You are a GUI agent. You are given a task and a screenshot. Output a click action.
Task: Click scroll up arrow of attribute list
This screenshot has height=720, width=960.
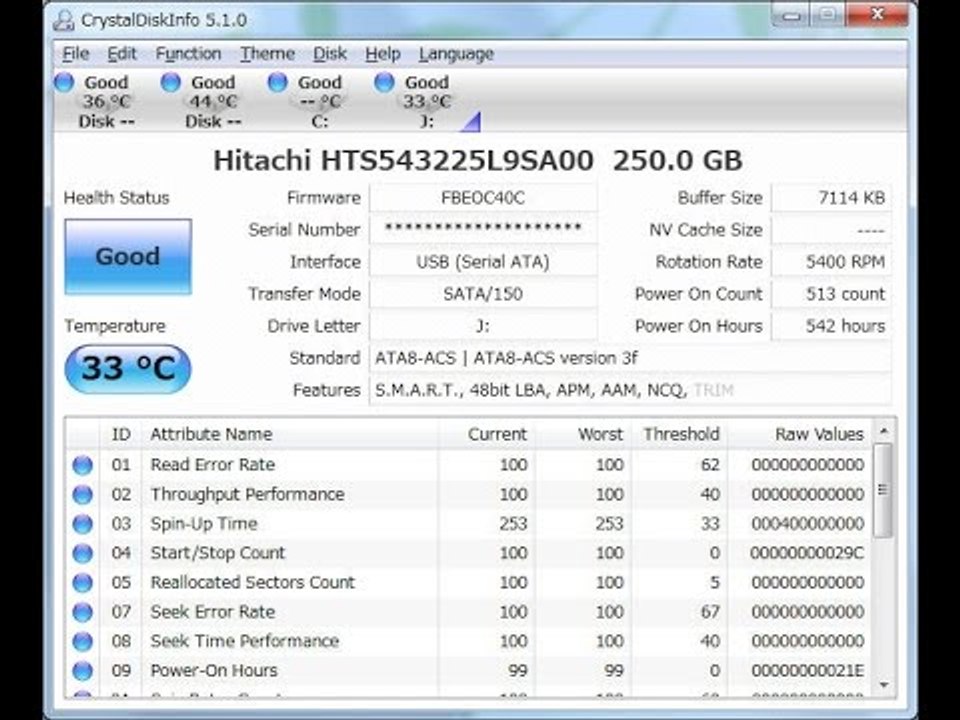884,431
